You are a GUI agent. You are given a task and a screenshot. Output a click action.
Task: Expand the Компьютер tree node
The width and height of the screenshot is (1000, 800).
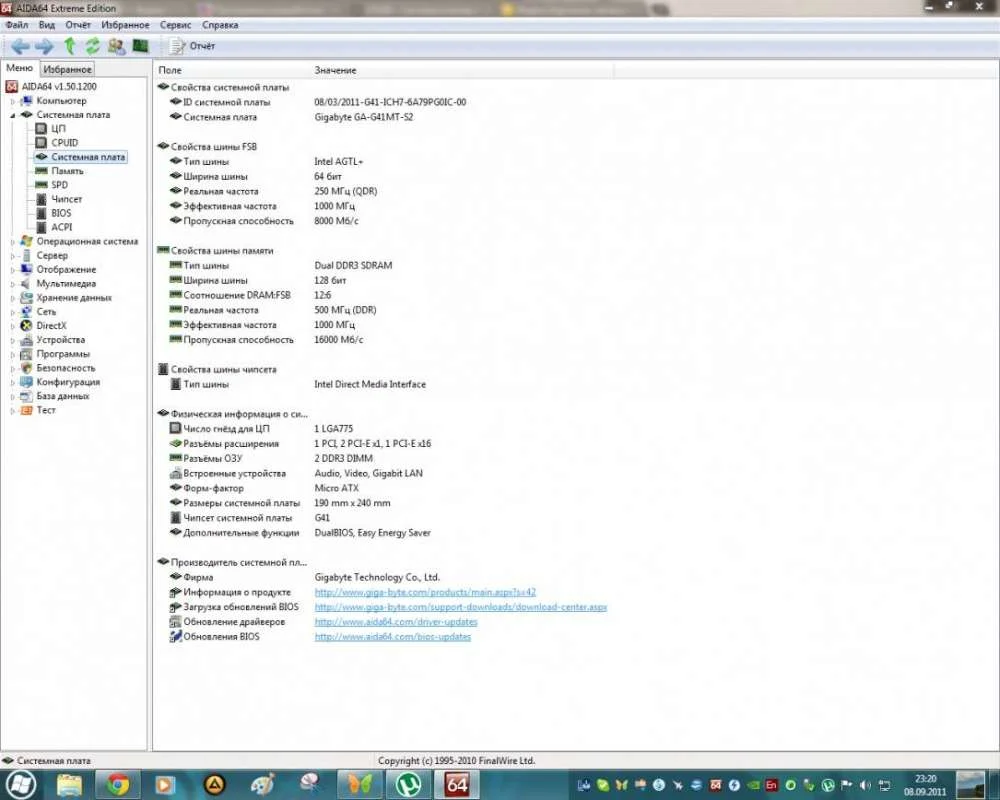(12, 101)
